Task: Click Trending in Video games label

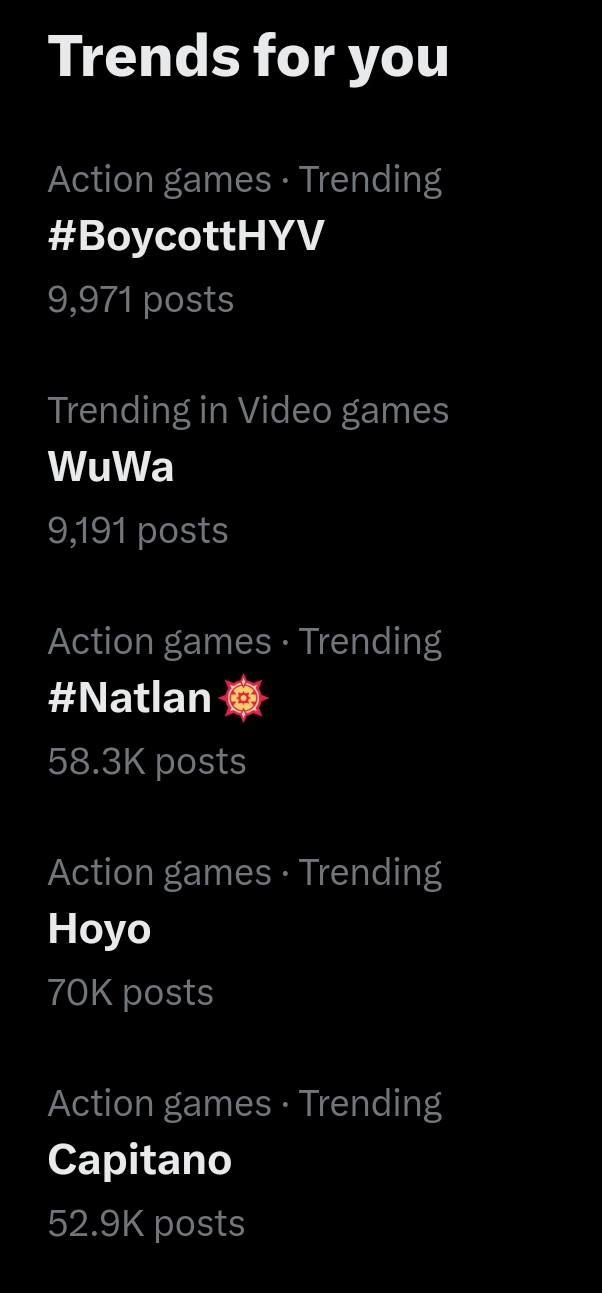Action: click(x=248, y=411)
